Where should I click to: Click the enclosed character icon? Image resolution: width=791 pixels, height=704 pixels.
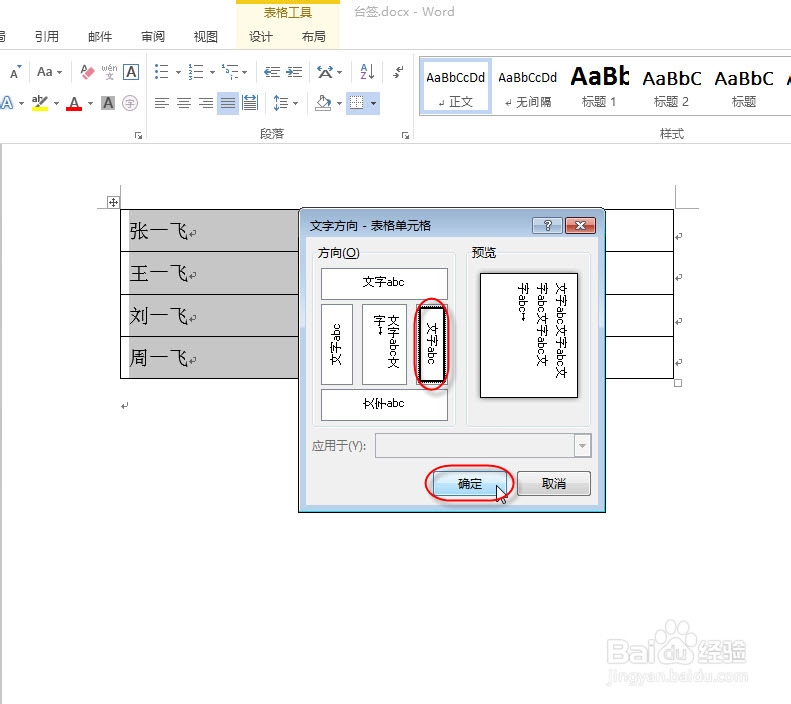coord(130,103)
